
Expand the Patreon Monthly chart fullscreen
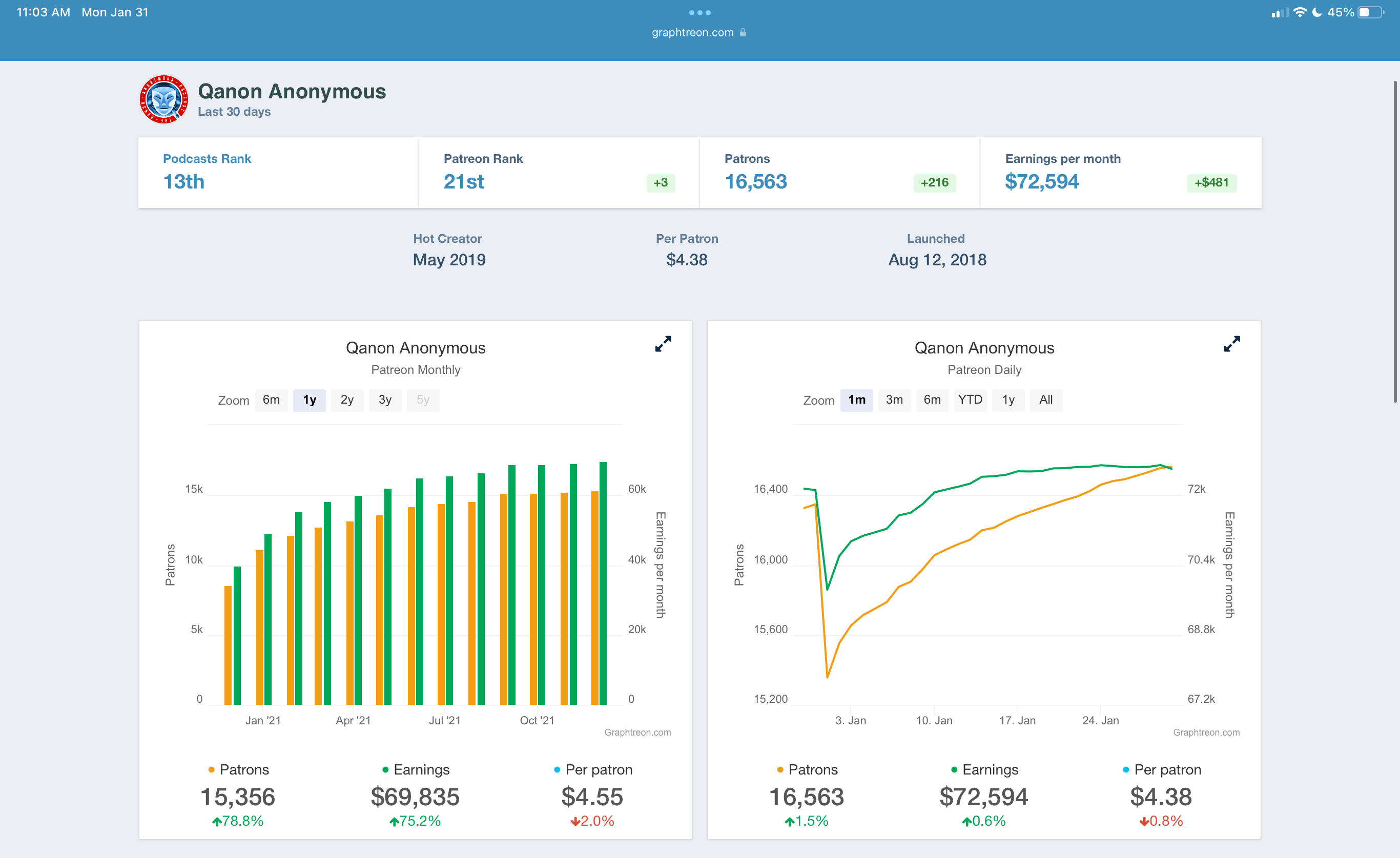pyautogui.click(x=663, y=344)
